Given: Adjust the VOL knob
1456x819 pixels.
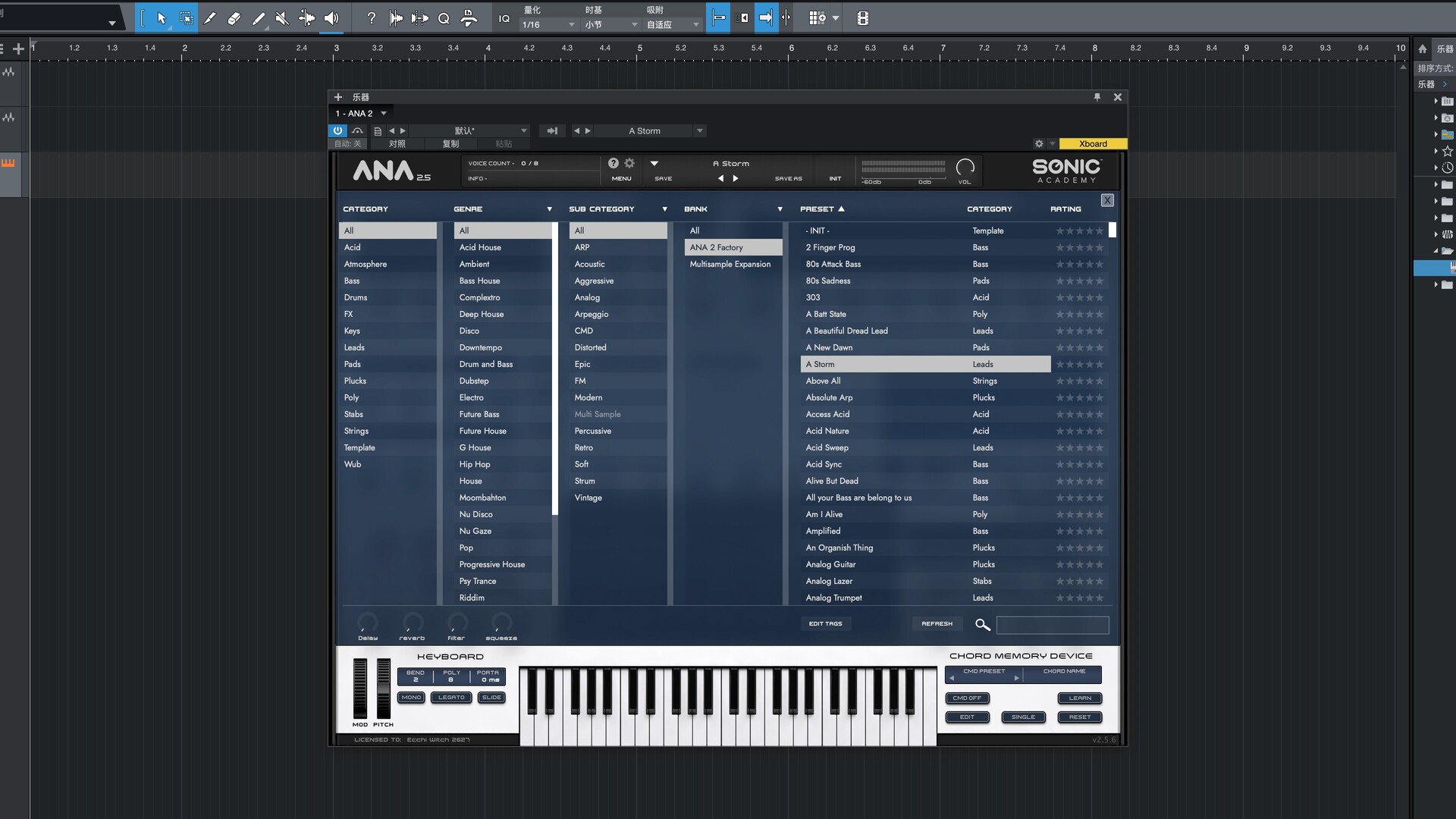Looking at the screenshot, I should tap(965, 167).
